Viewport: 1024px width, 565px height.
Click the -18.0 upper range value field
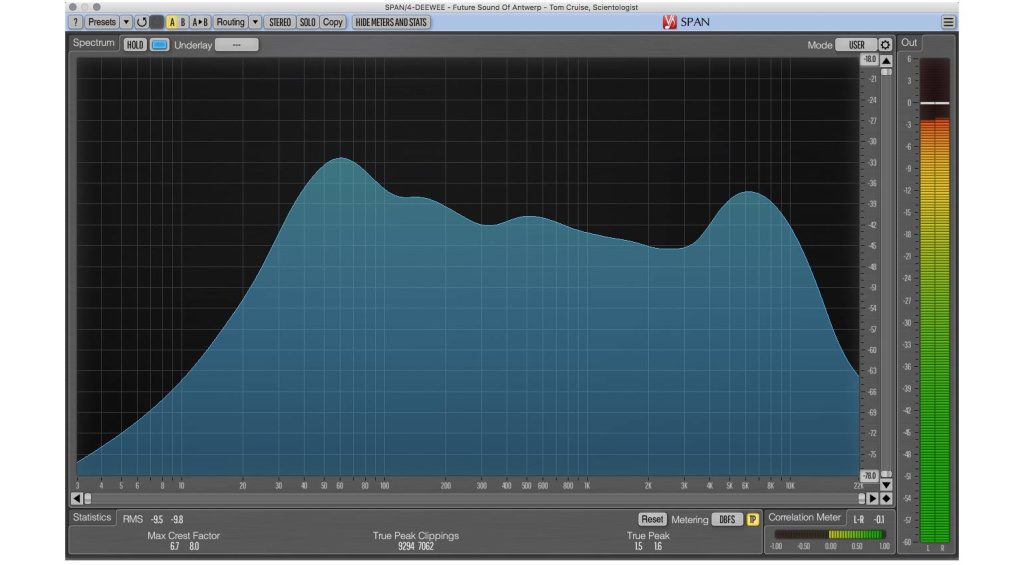870,60
